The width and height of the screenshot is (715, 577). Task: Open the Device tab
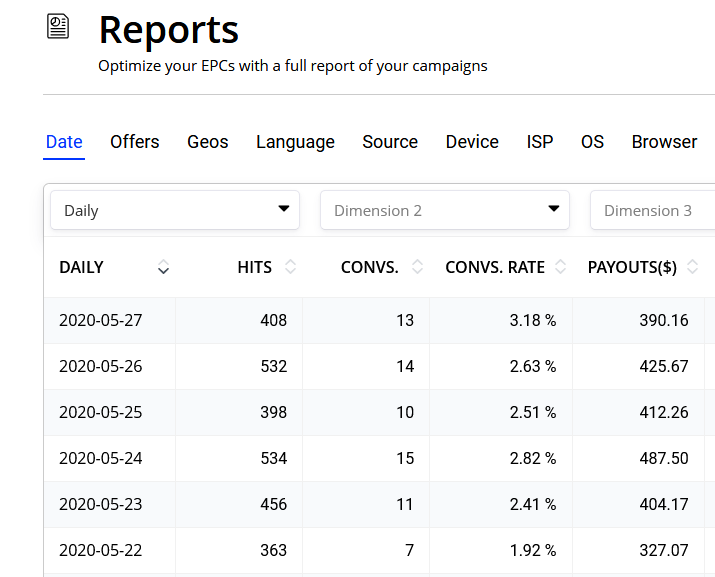tap(472, 142)
